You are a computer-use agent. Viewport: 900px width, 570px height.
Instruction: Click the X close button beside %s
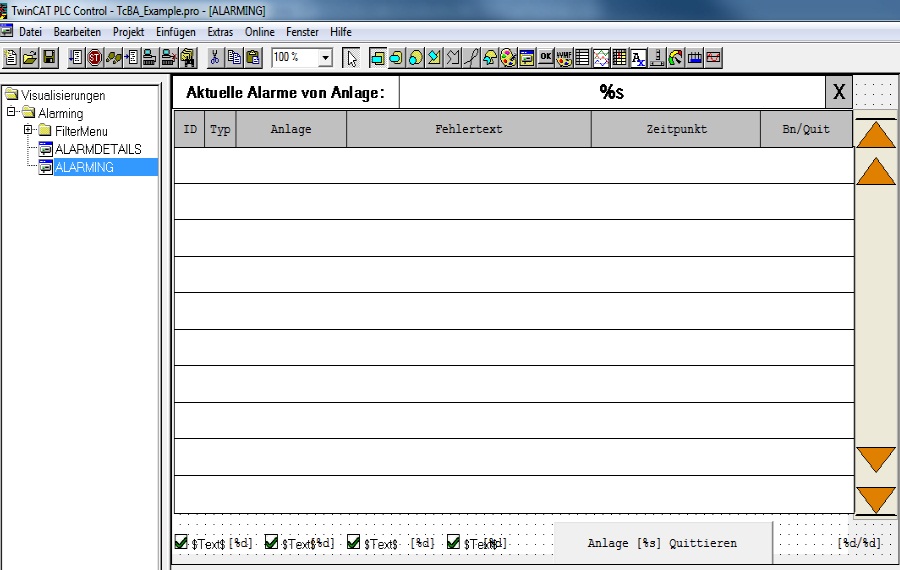[x=839, y=92]
